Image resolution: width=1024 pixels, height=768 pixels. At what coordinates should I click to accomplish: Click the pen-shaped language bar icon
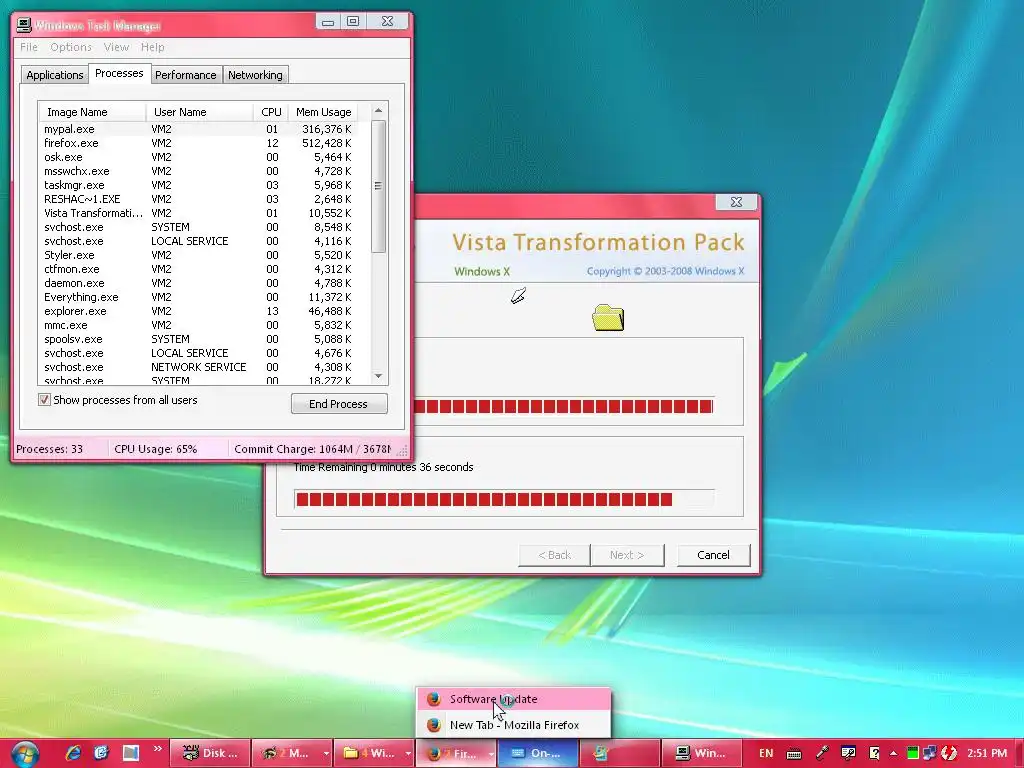[x=822, y=753]
